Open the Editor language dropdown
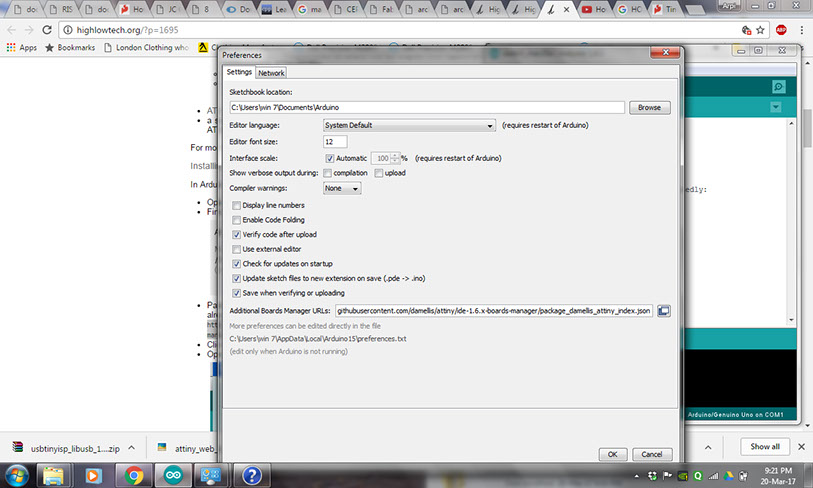Viewport: 813px width, 488px height. click(409, 125)
